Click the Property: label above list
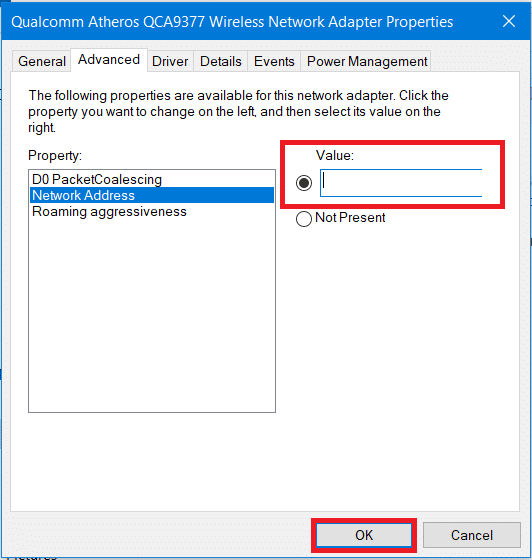Image resolution: width=532 pixels, height=560 pixels. (55, 156)
